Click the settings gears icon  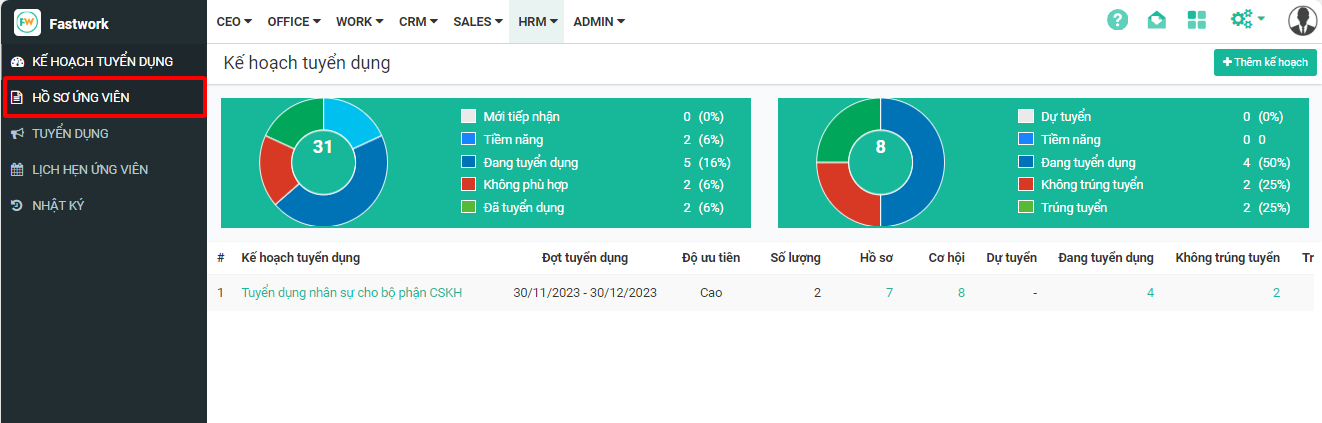1243,20
